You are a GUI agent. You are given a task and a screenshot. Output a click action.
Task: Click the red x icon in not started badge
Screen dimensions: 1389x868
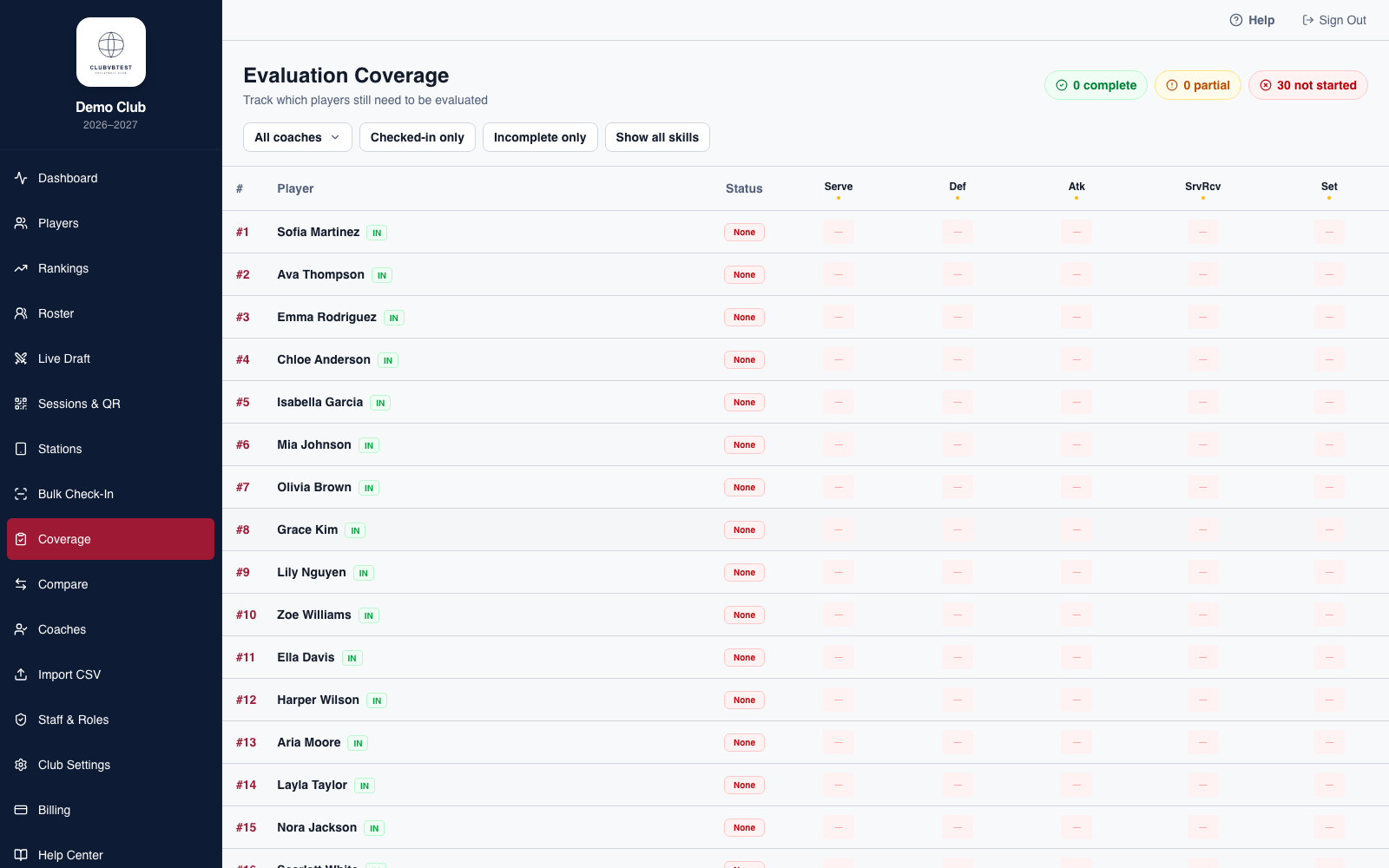[x=1266, y=85]
